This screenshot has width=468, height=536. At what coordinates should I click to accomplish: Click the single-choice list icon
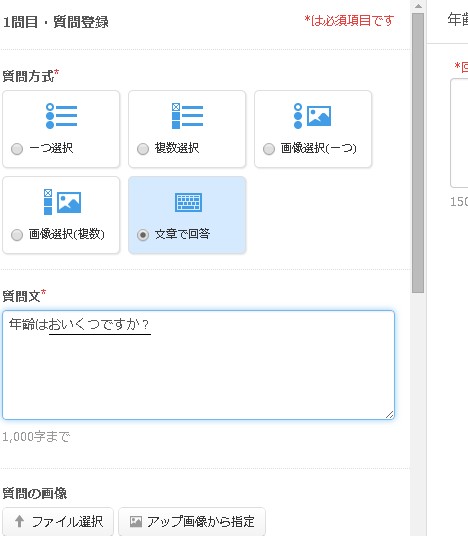tap(62, 116)
